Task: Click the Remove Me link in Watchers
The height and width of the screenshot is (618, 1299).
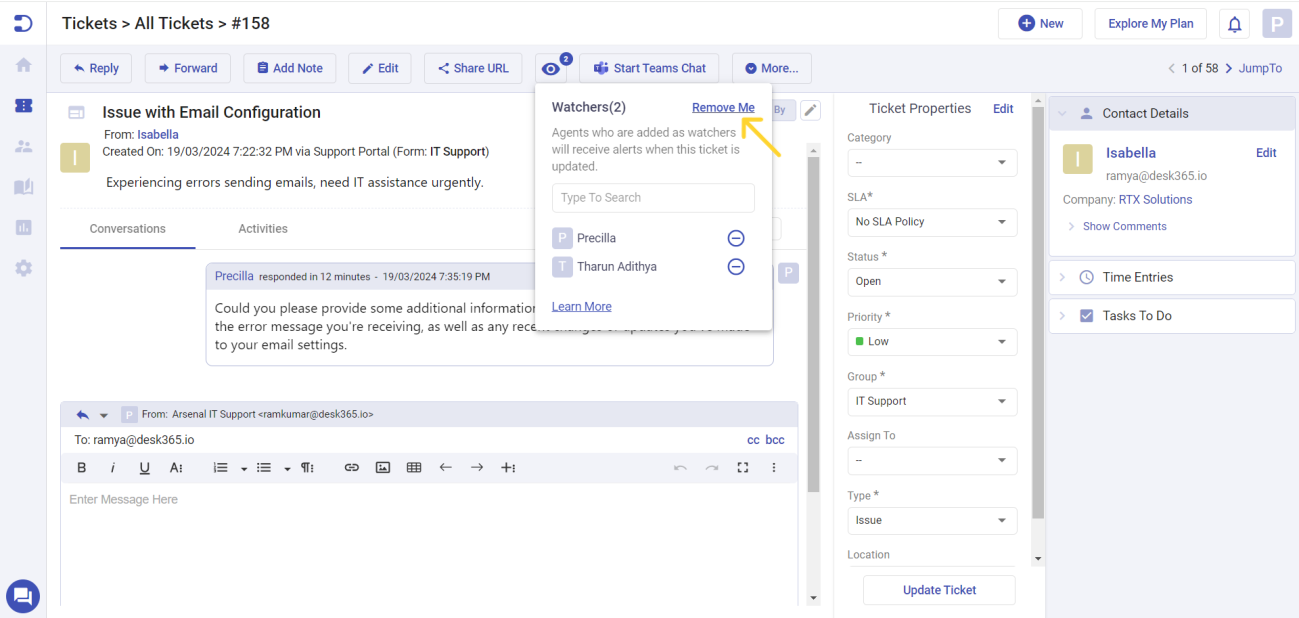Action: click(723, 107)
